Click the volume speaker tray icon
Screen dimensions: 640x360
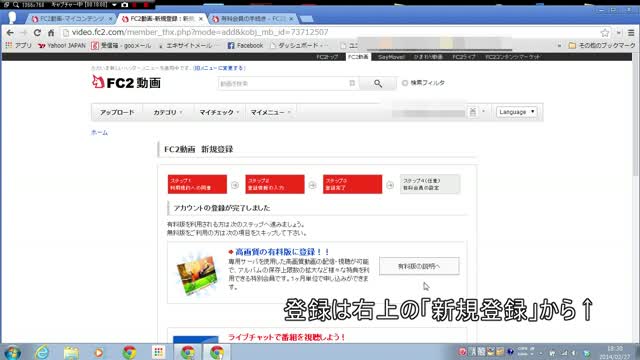574,353
